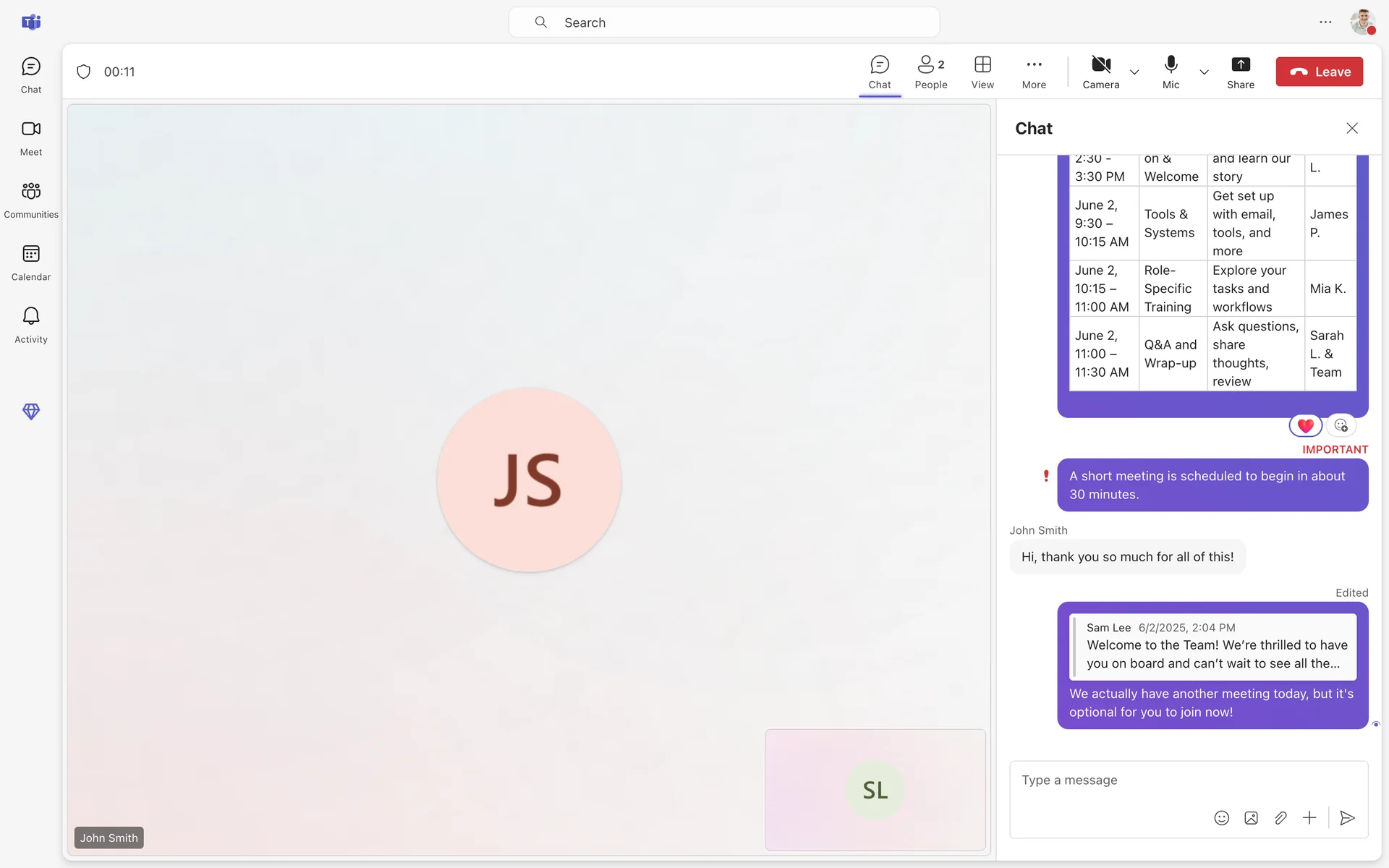Show the People participants panel

coord(930,72)
